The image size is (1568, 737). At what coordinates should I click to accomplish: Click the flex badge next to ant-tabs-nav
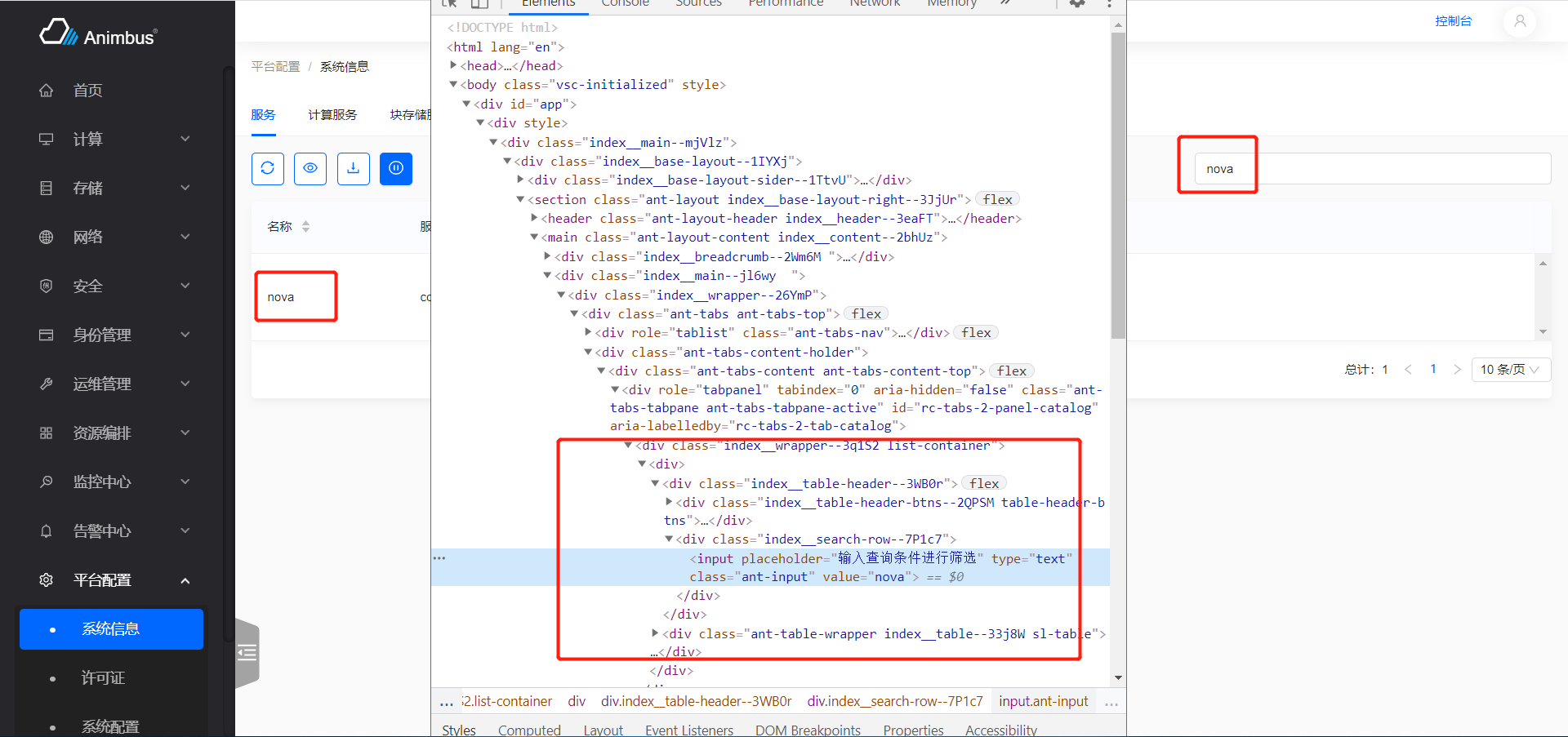976,333
